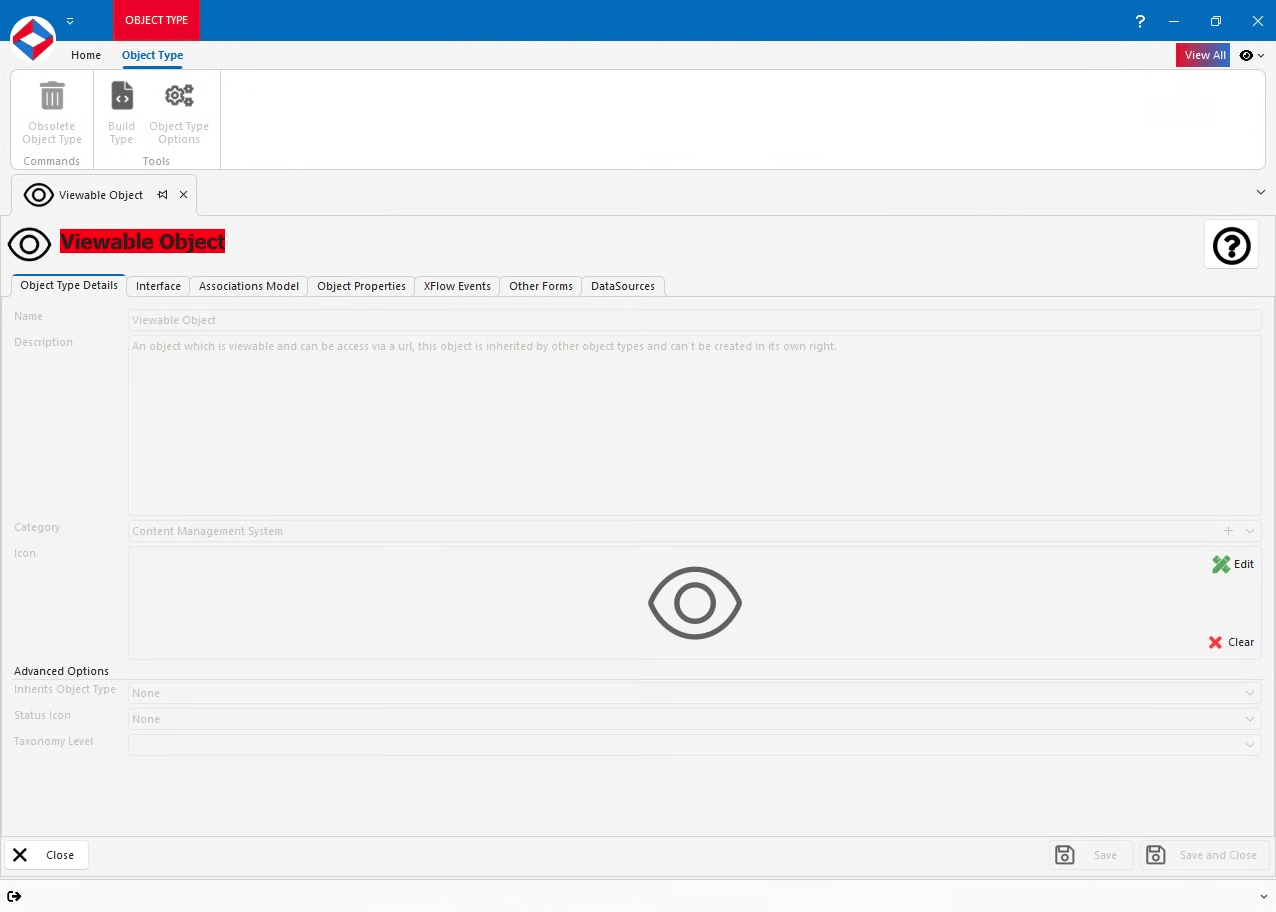1276x912 pixels.
Task: Open the Status Icon dropdown
Action: 1249,718
